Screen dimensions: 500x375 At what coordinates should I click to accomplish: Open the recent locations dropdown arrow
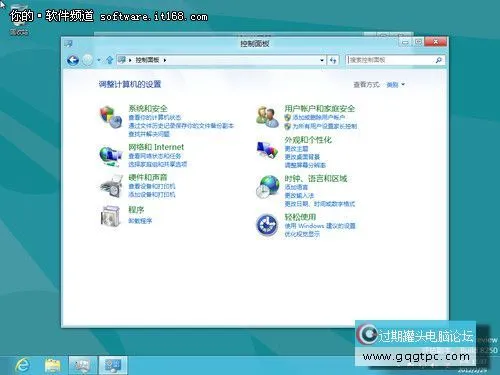click(x=99, y=60)
